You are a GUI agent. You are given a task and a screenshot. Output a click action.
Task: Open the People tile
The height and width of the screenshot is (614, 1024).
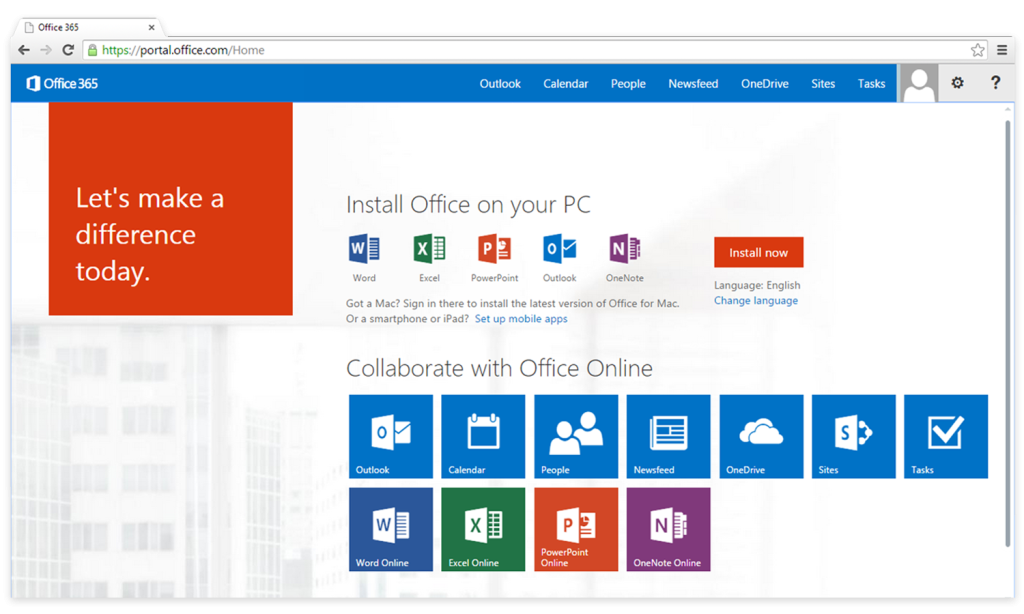576,436
